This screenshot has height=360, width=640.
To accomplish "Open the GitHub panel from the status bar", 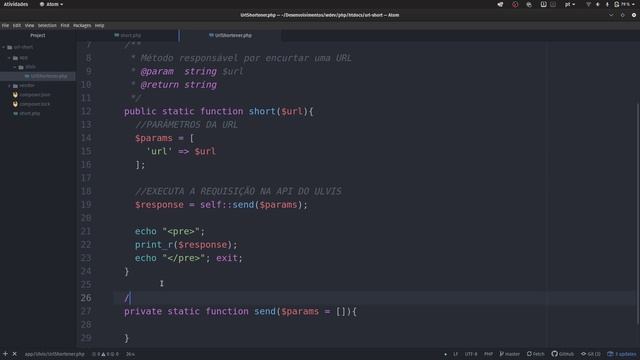I will tap(562, 354).
